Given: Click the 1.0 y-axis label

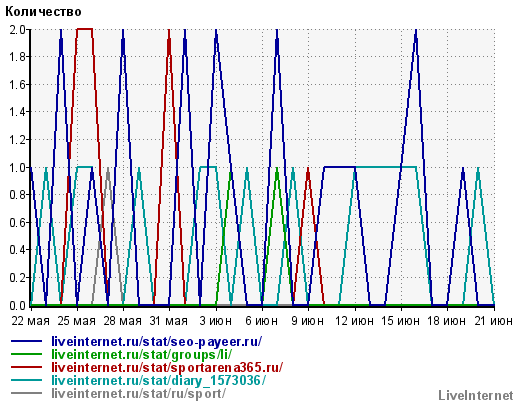Looking at the screenshot, I should coord(17,168).
